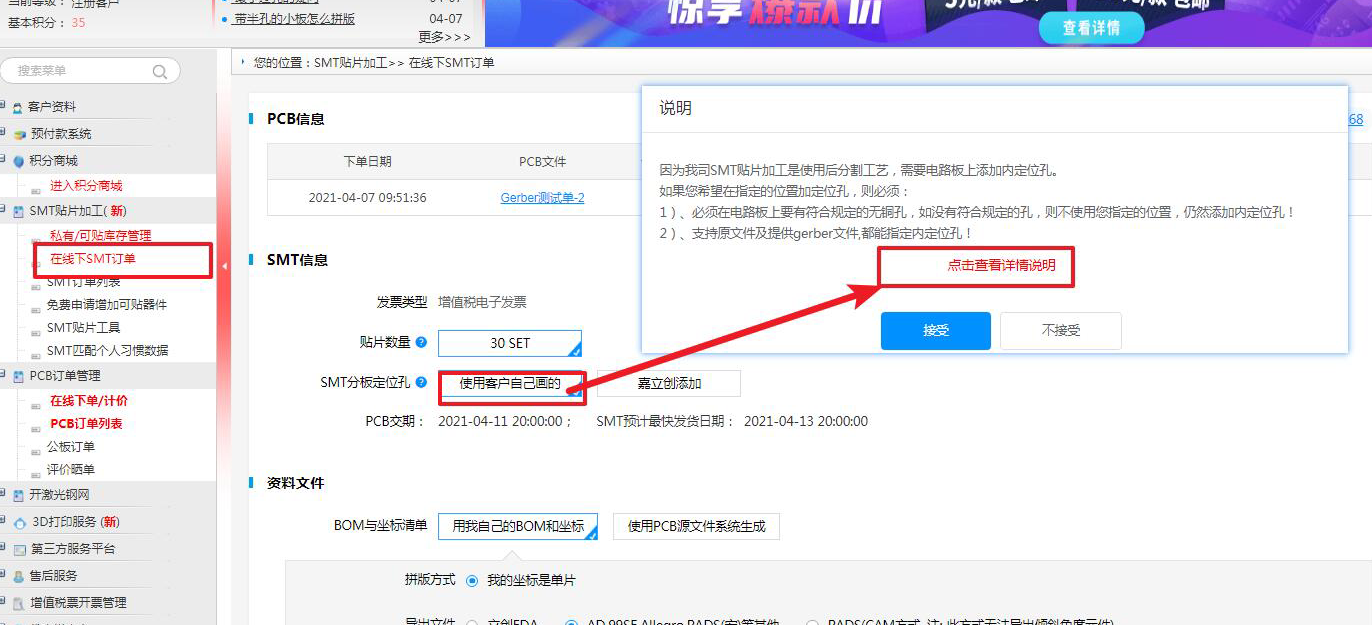This screenshot has width=1372, height=625.
Task: Expand the 开激光钢网 sidebar section
Action: pyautogui.click(x=4, y=495)
